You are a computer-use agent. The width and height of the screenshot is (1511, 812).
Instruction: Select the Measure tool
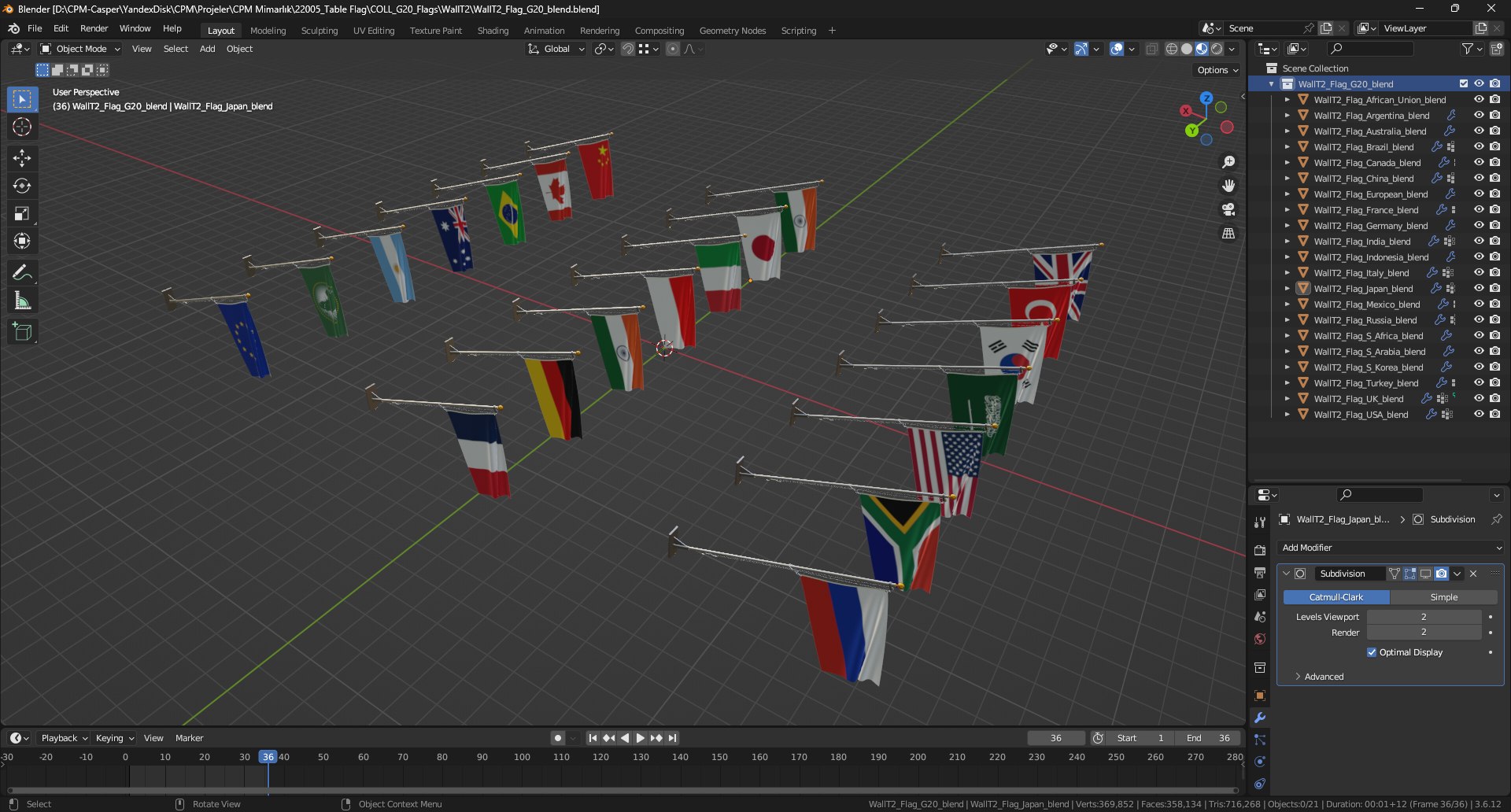(x=22, y=301)
